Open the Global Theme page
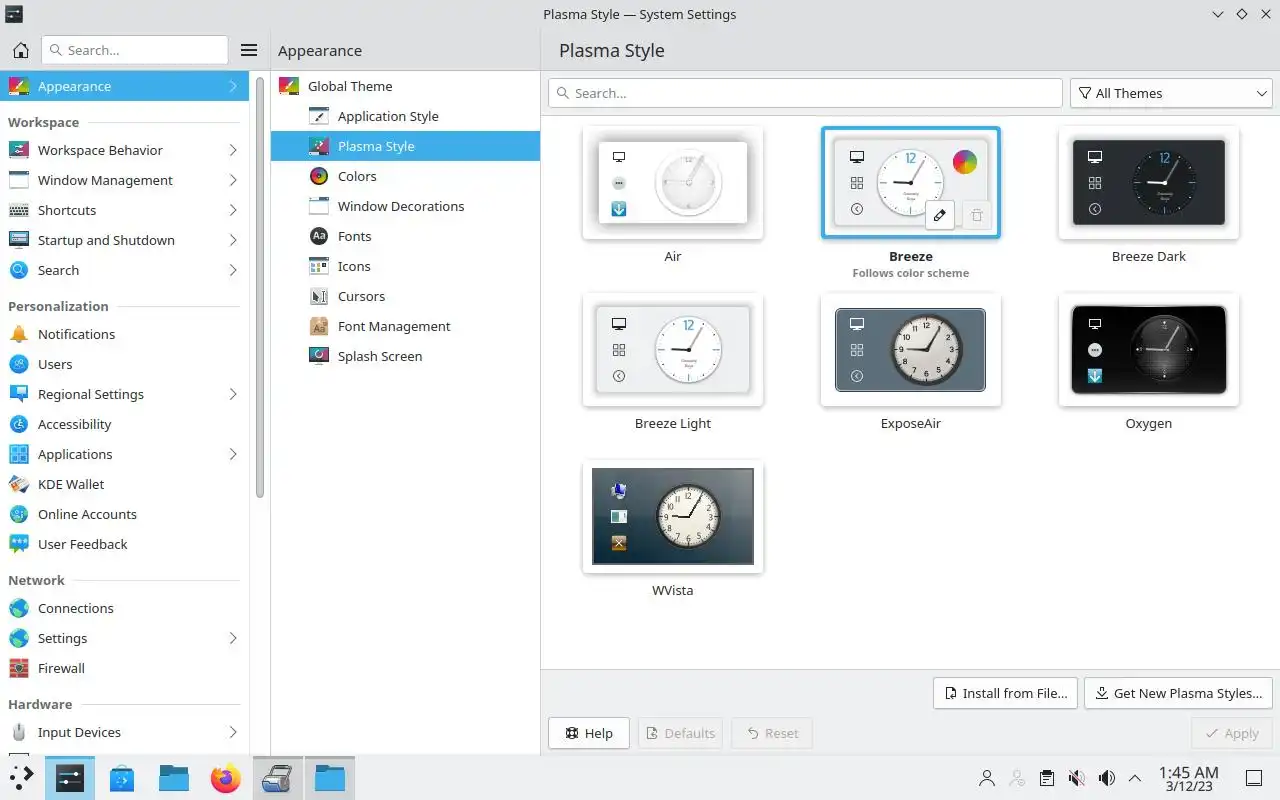 coord(405,86)
